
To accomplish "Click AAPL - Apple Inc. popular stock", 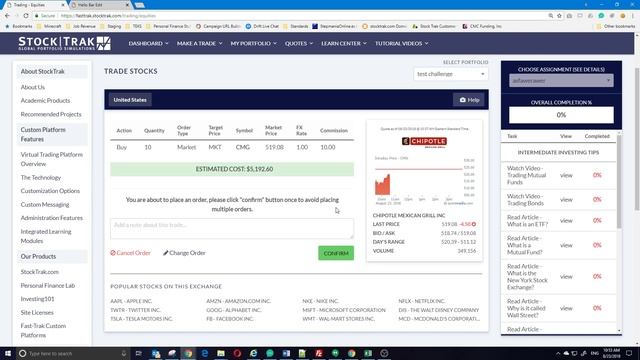I will coord(131,301).
